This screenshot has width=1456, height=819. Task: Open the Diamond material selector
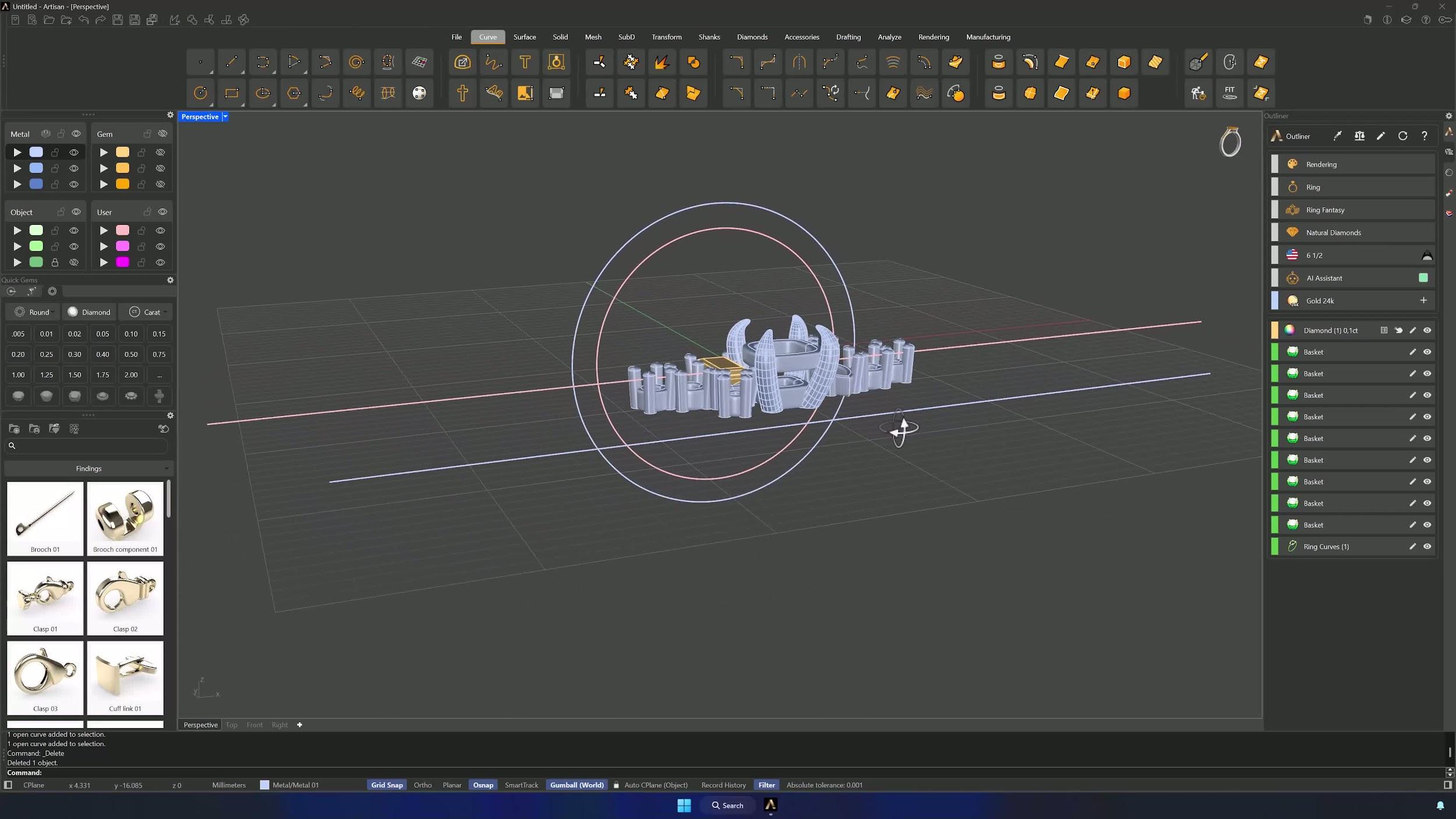point(90,312)
